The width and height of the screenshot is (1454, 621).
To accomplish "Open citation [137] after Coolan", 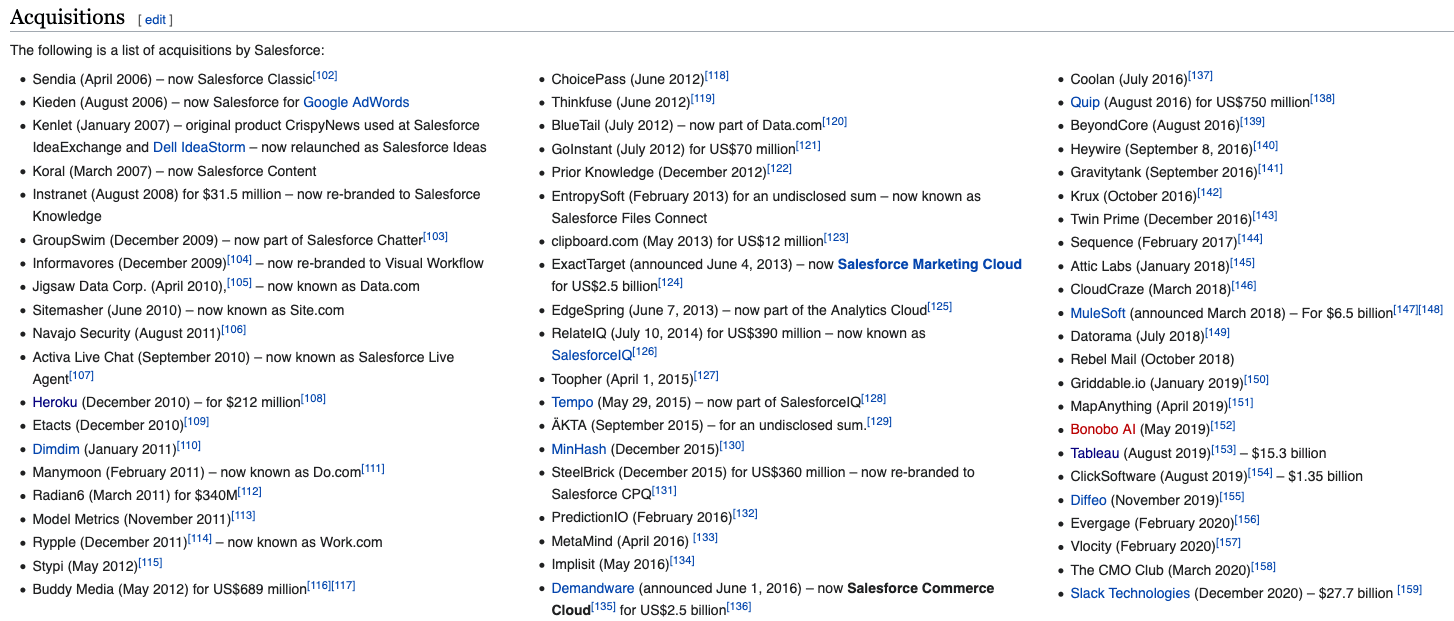I will (1200, 75).
